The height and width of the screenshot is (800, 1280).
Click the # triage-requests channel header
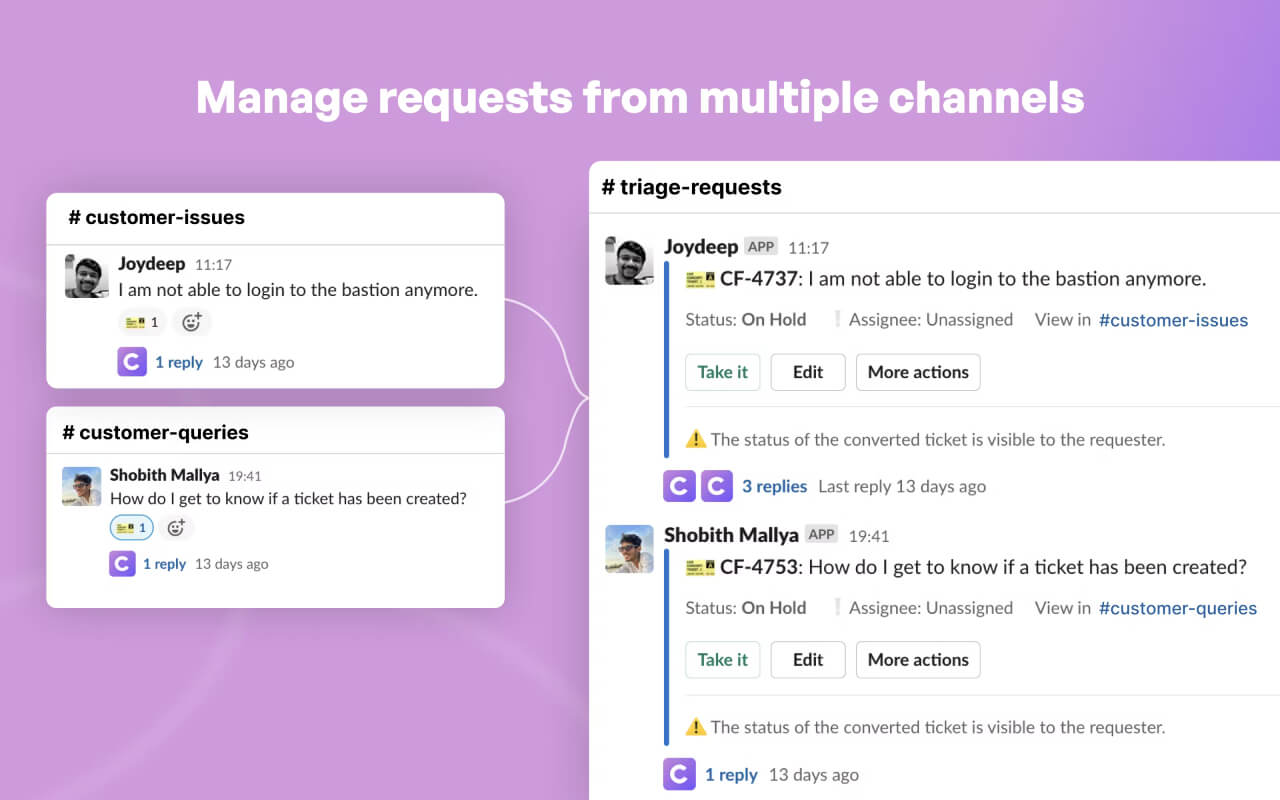[692, 187]
